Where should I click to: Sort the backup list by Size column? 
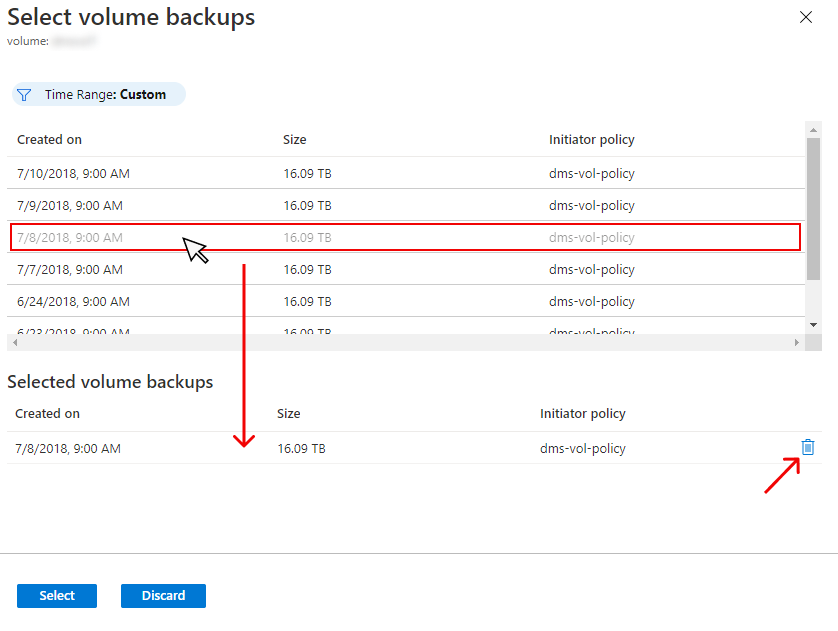[x=294, y=140]
